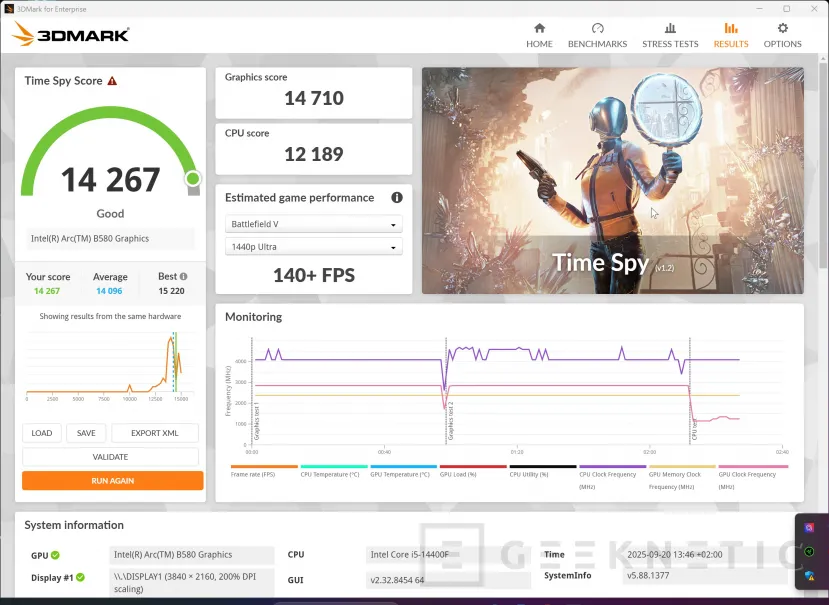Select the Benchmarks circular-arrow icon
This screenshot has width=829, height=605.
tap(597, 30)
